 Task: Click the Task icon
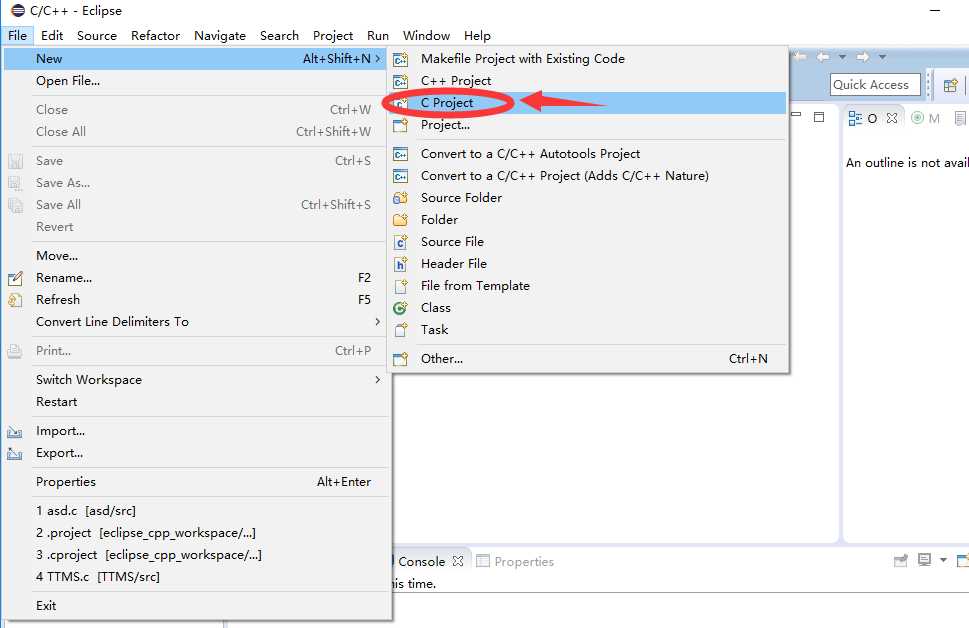(400, 330)
